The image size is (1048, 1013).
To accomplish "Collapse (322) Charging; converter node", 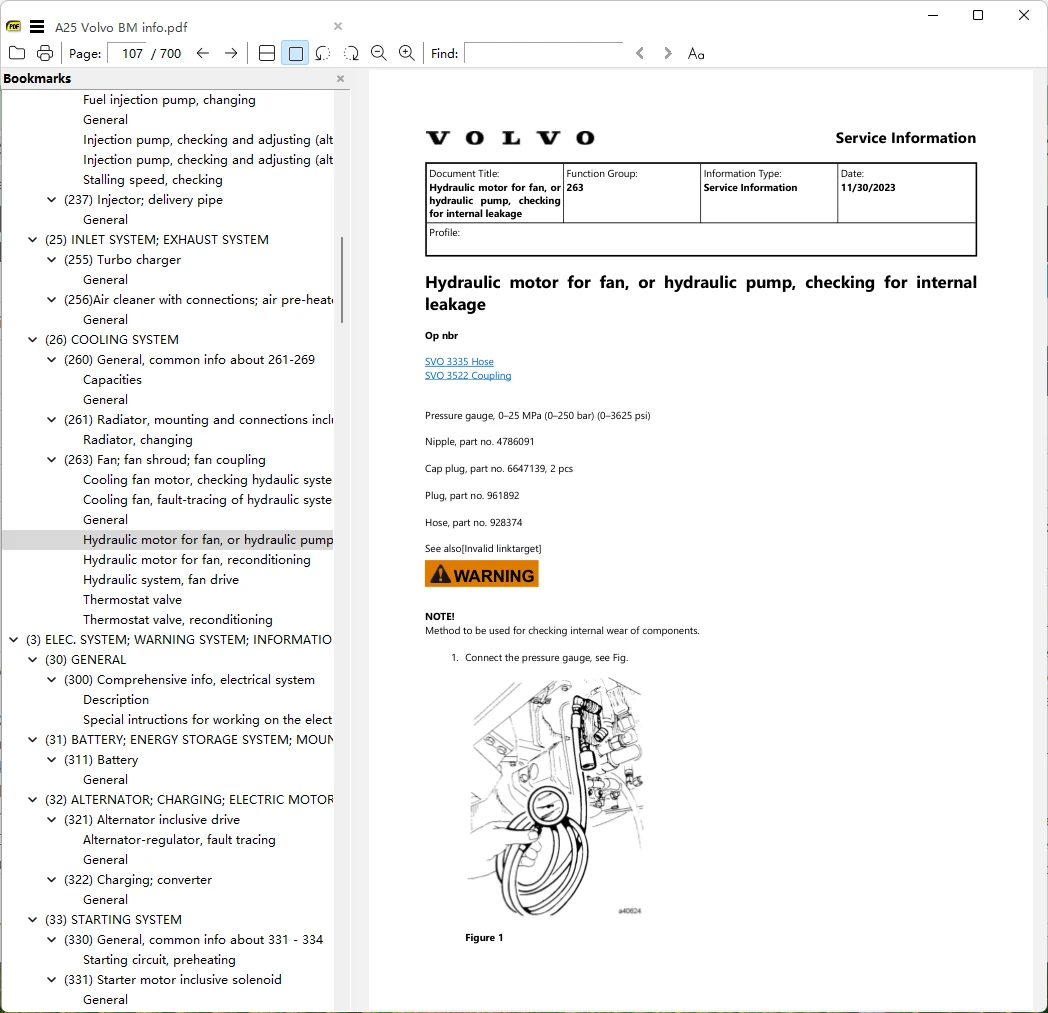I will click(x=51, y=880).
